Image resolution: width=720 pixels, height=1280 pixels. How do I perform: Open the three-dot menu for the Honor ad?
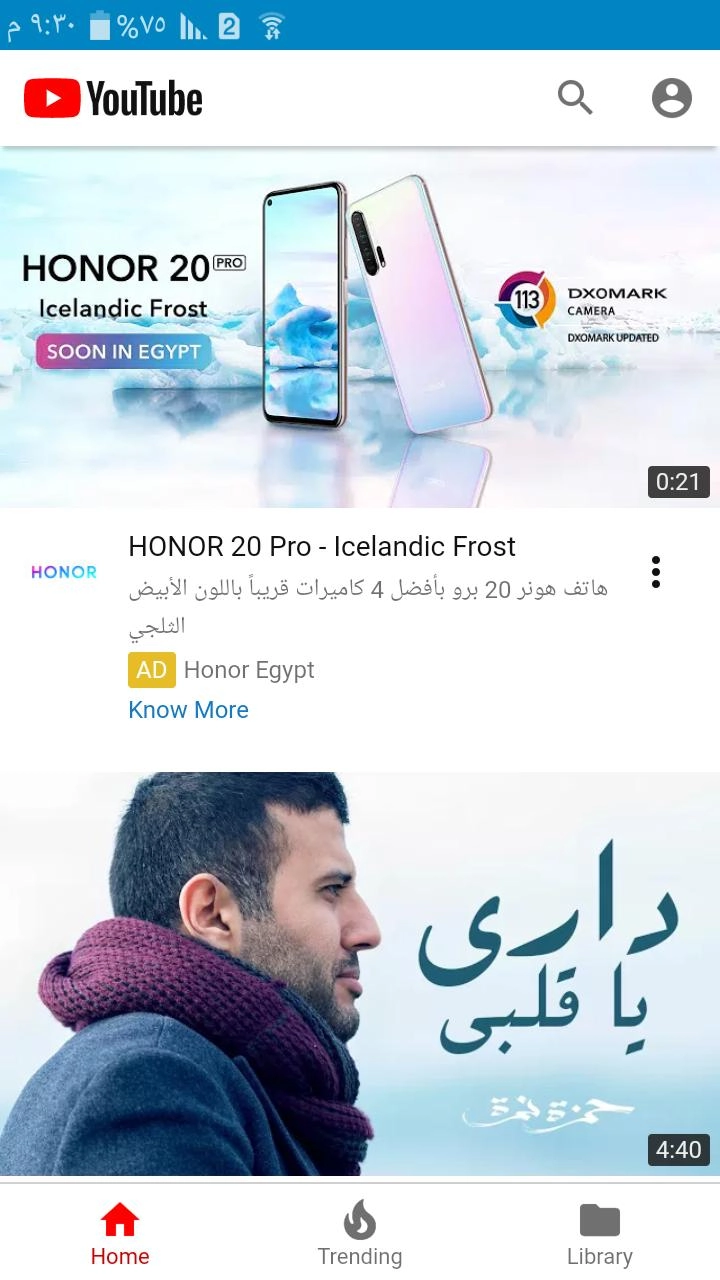656,572
